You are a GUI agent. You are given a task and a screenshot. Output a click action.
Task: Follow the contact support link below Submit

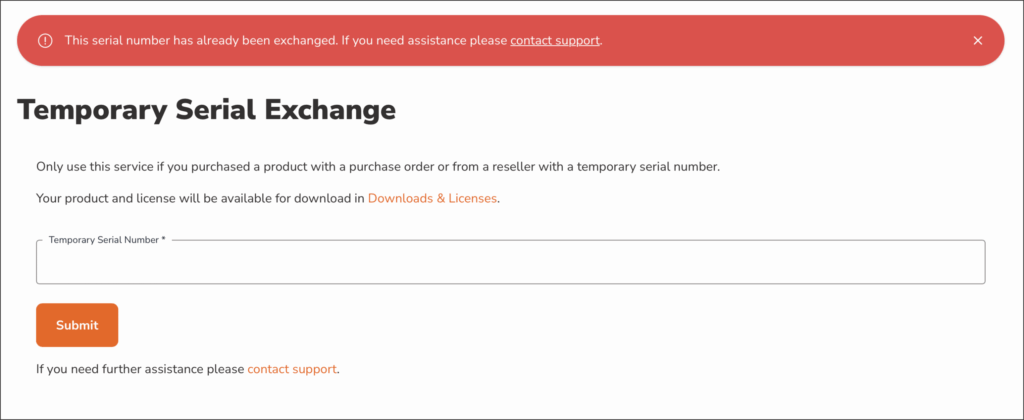pyautogui.click(x=292, y=369)
